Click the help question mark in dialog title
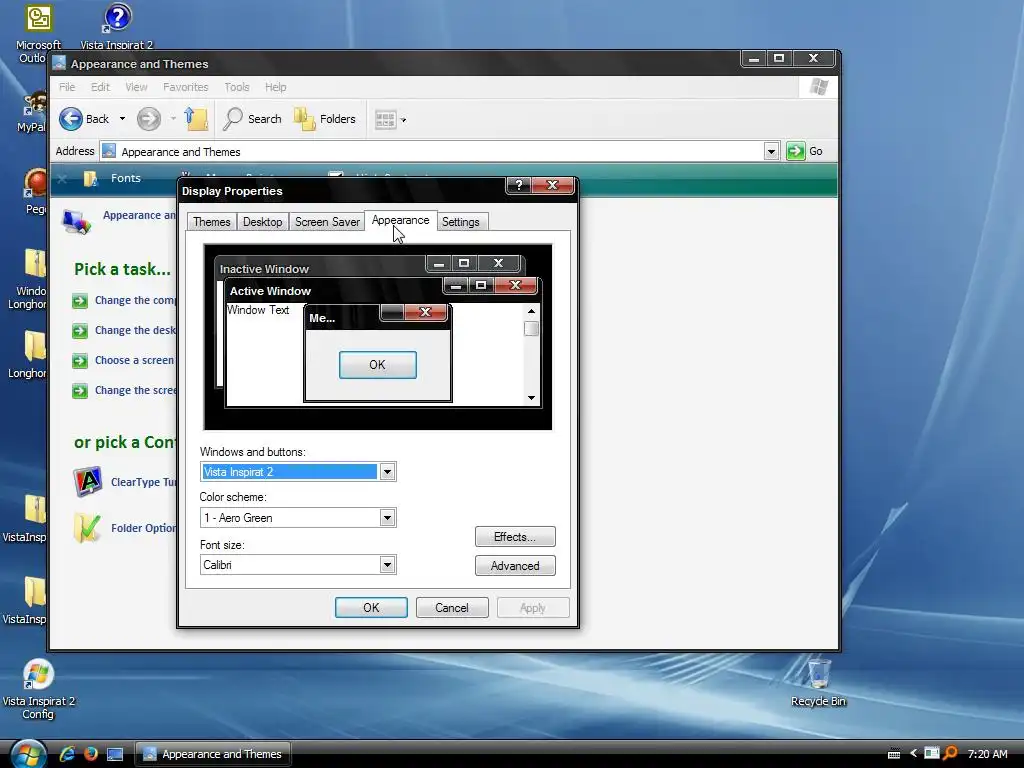Screen dimensions: 1024x768 click(x=519, y=185)
